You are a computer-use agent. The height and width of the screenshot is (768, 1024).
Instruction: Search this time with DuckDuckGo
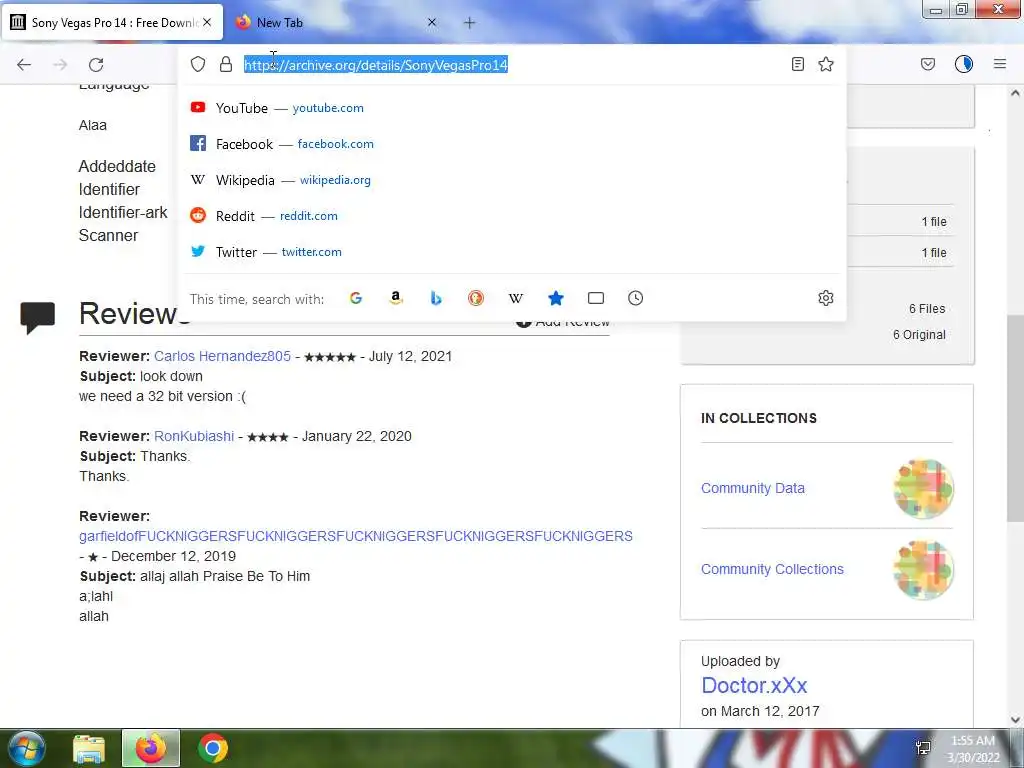[476, 298]
